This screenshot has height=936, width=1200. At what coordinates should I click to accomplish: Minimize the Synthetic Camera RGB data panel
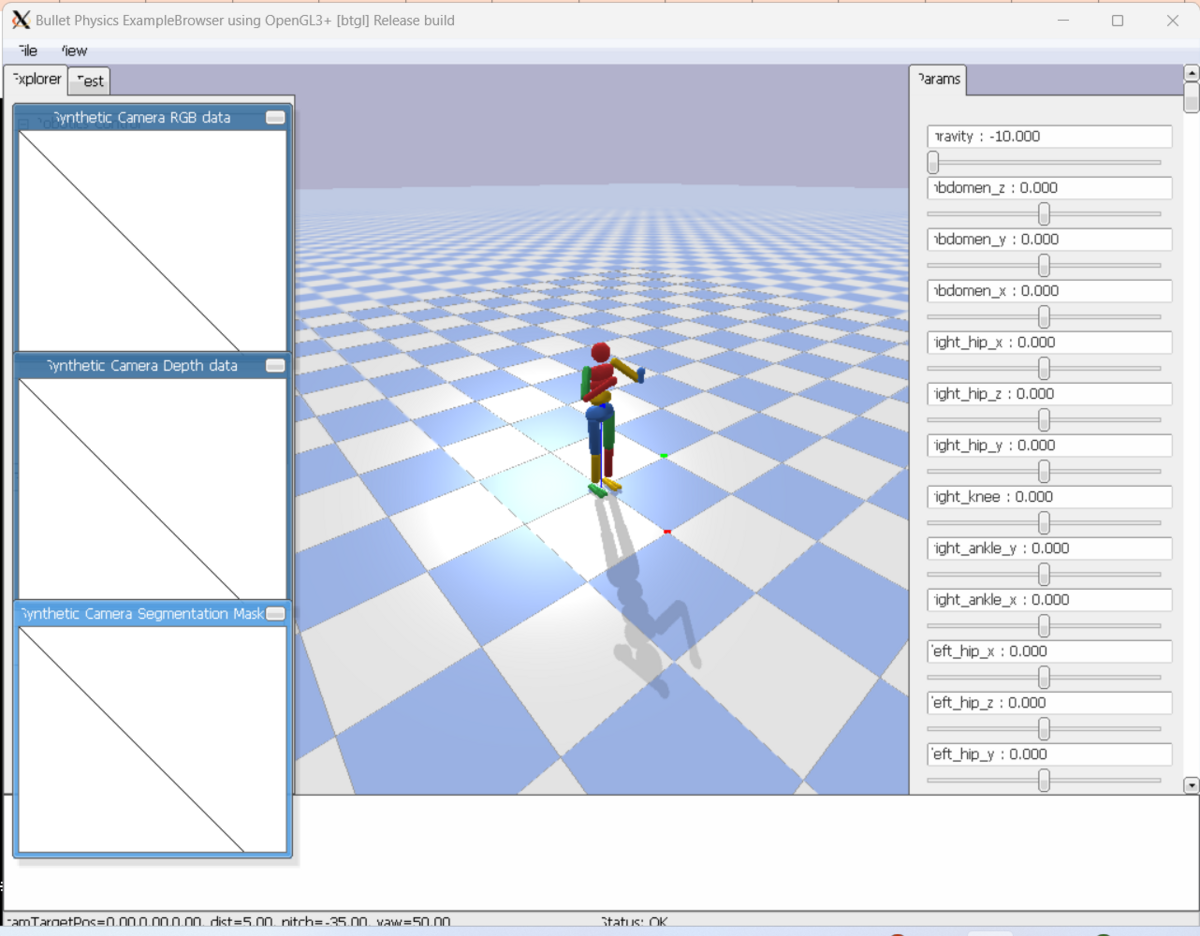point(275,117)
